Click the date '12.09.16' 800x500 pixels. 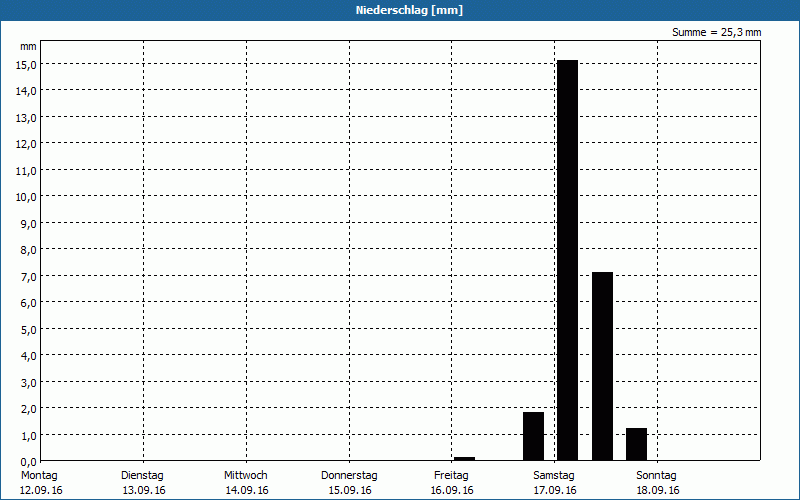tap(41, 490)
